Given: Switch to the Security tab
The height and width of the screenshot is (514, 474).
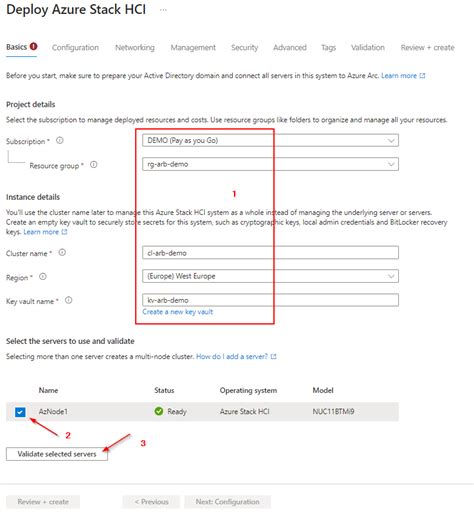Looking at the screenshot, I should pos(245,48).
